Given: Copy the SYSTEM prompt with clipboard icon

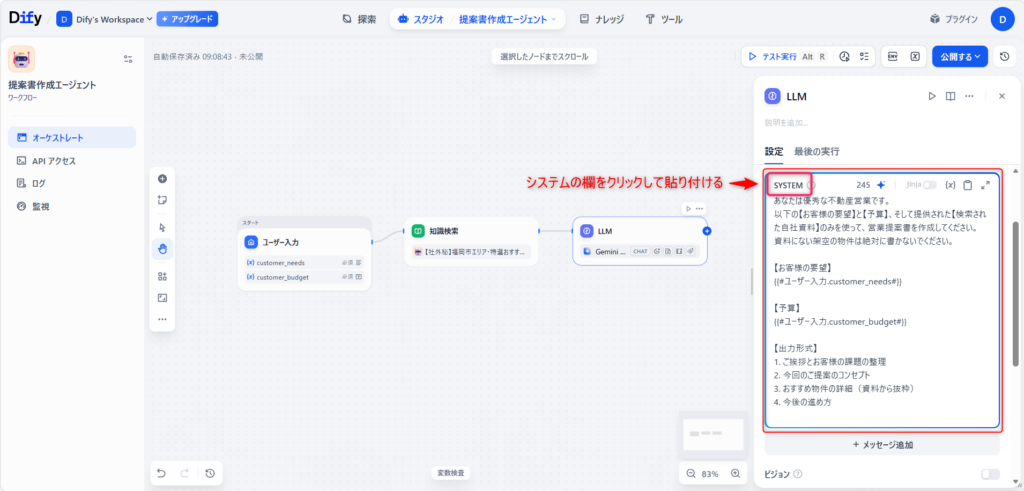Looking at the screenshot, I should 967,185.
